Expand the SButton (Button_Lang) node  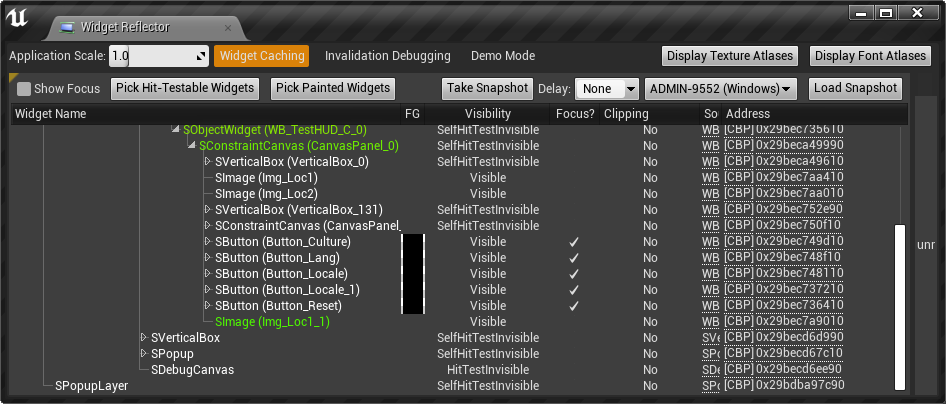click(x=208, y=257)
